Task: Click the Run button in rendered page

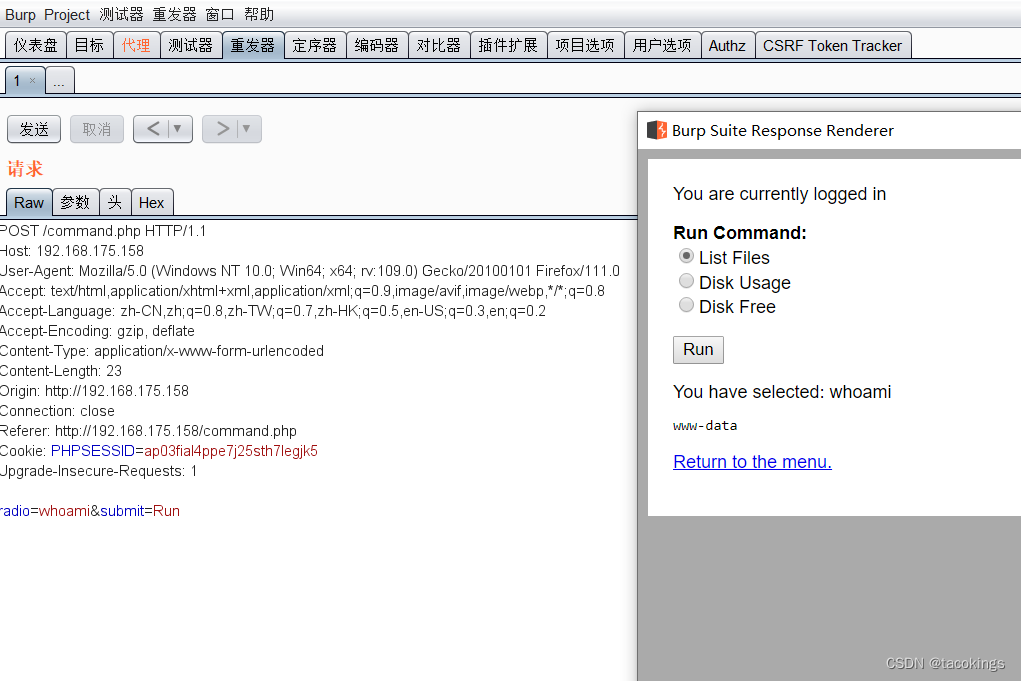Action: point(698,350)
